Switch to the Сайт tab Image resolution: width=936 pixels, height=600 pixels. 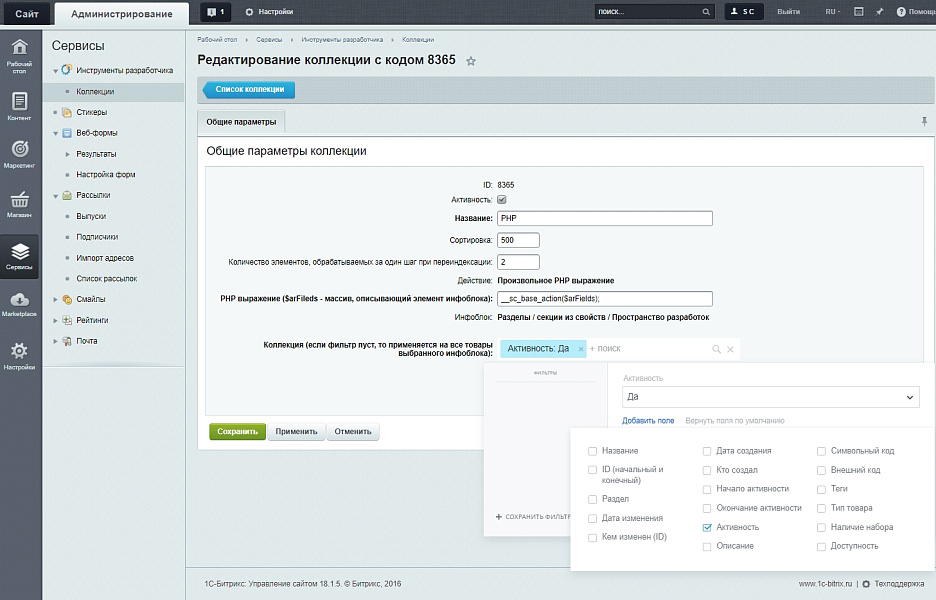pyautogui.click(x=26, y=13)
